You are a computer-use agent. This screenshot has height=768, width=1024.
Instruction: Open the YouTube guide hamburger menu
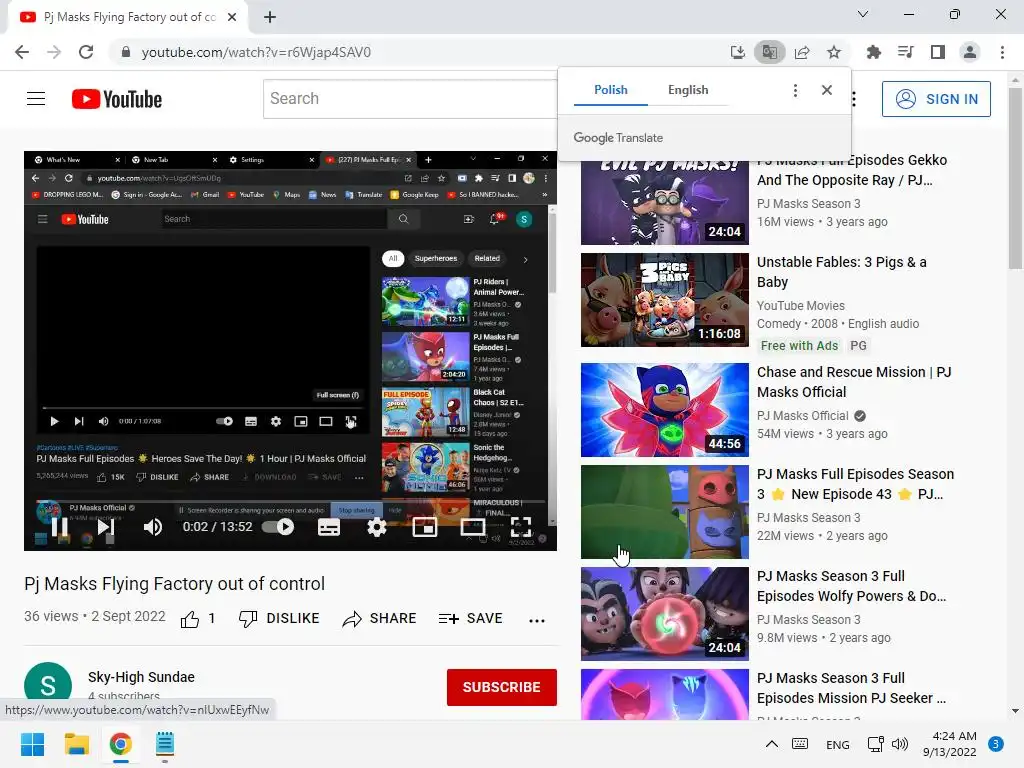pyautogui.click(x=36, y=99)
